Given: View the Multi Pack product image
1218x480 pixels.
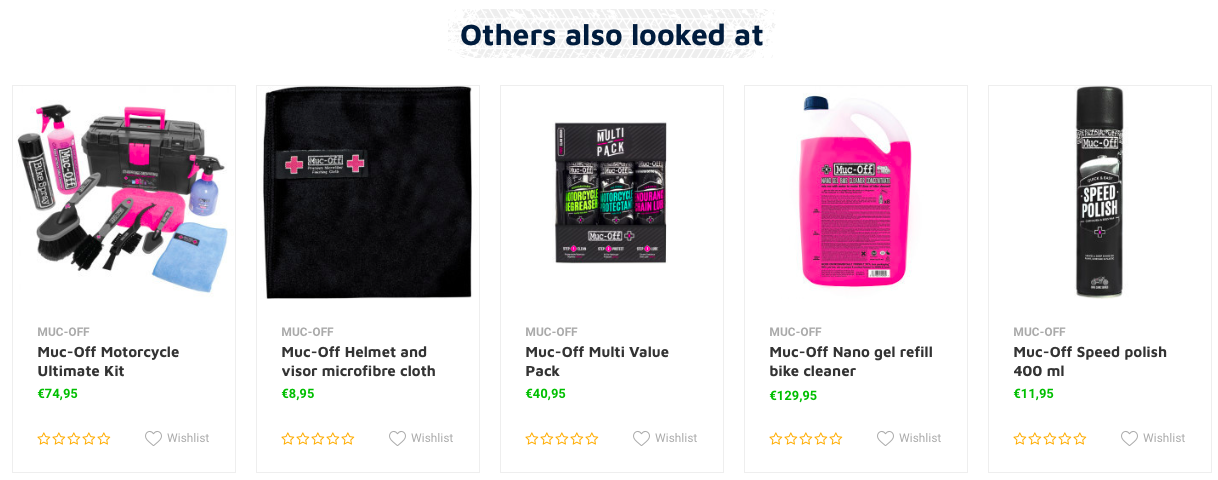Looking at the screenshot, I should pyautogui.click(x=610, y=193).
